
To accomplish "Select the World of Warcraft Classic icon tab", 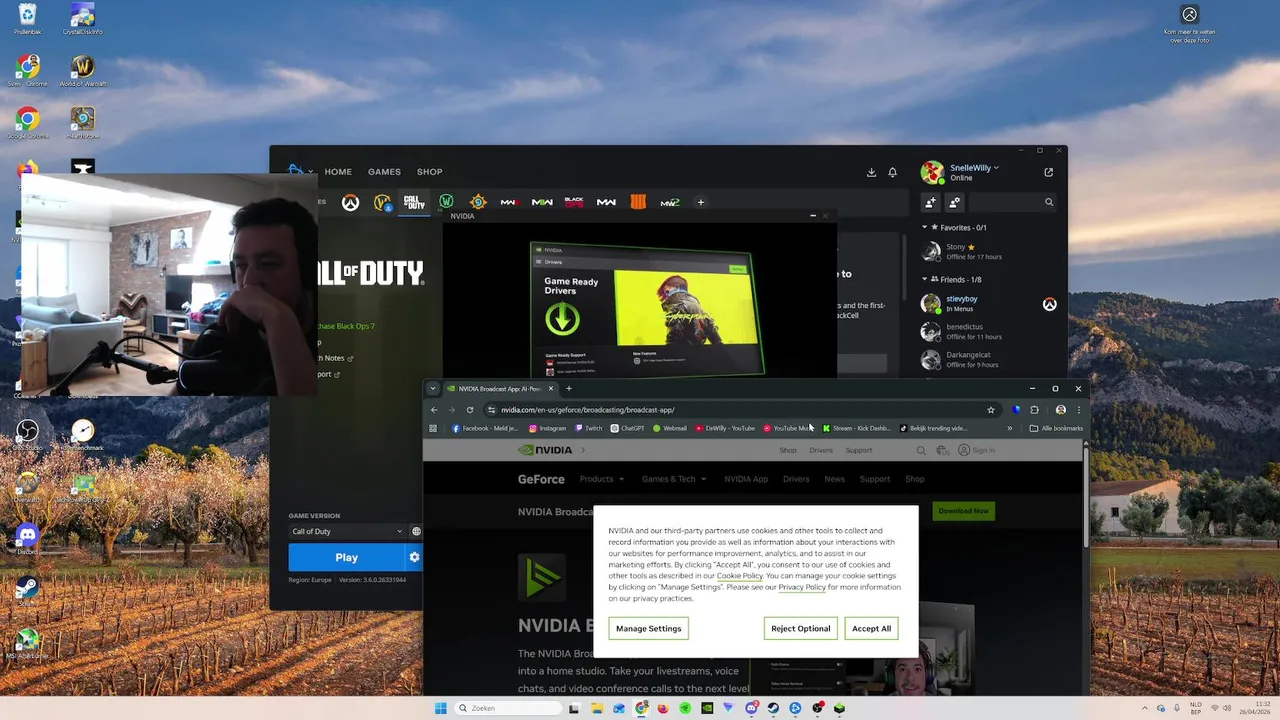I will tap(382, 203).
